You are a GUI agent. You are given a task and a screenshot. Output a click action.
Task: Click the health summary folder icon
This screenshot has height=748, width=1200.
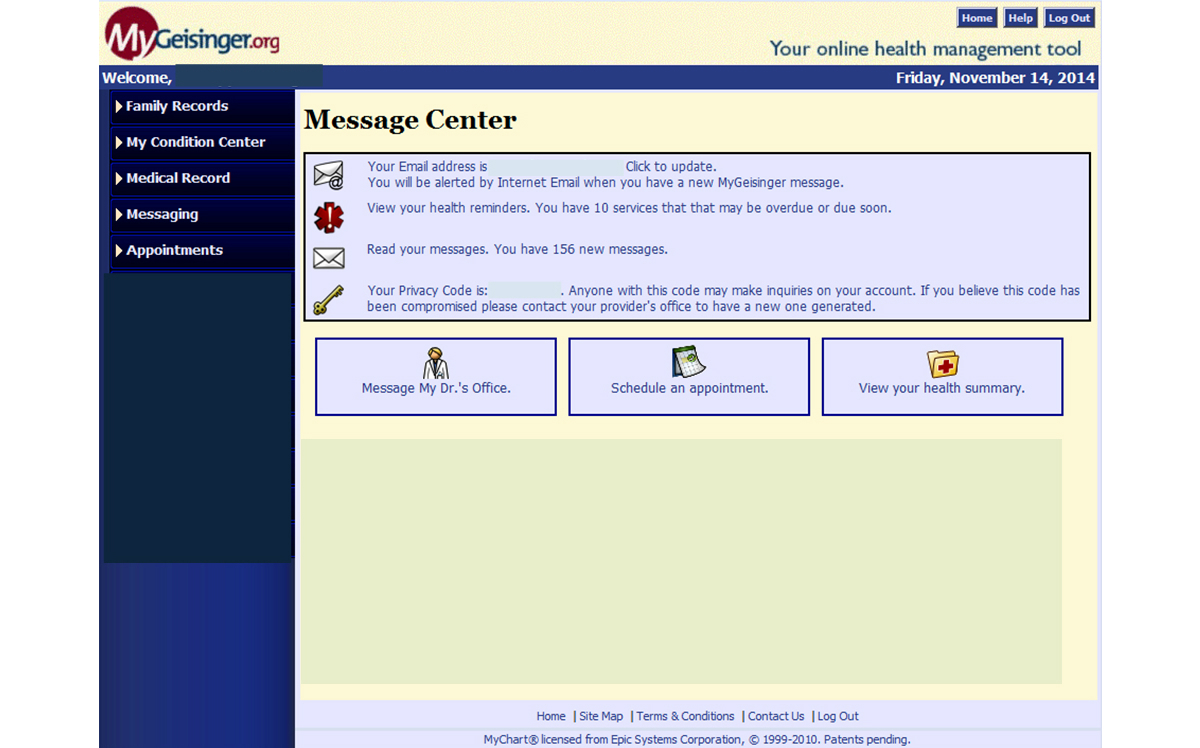942,362
